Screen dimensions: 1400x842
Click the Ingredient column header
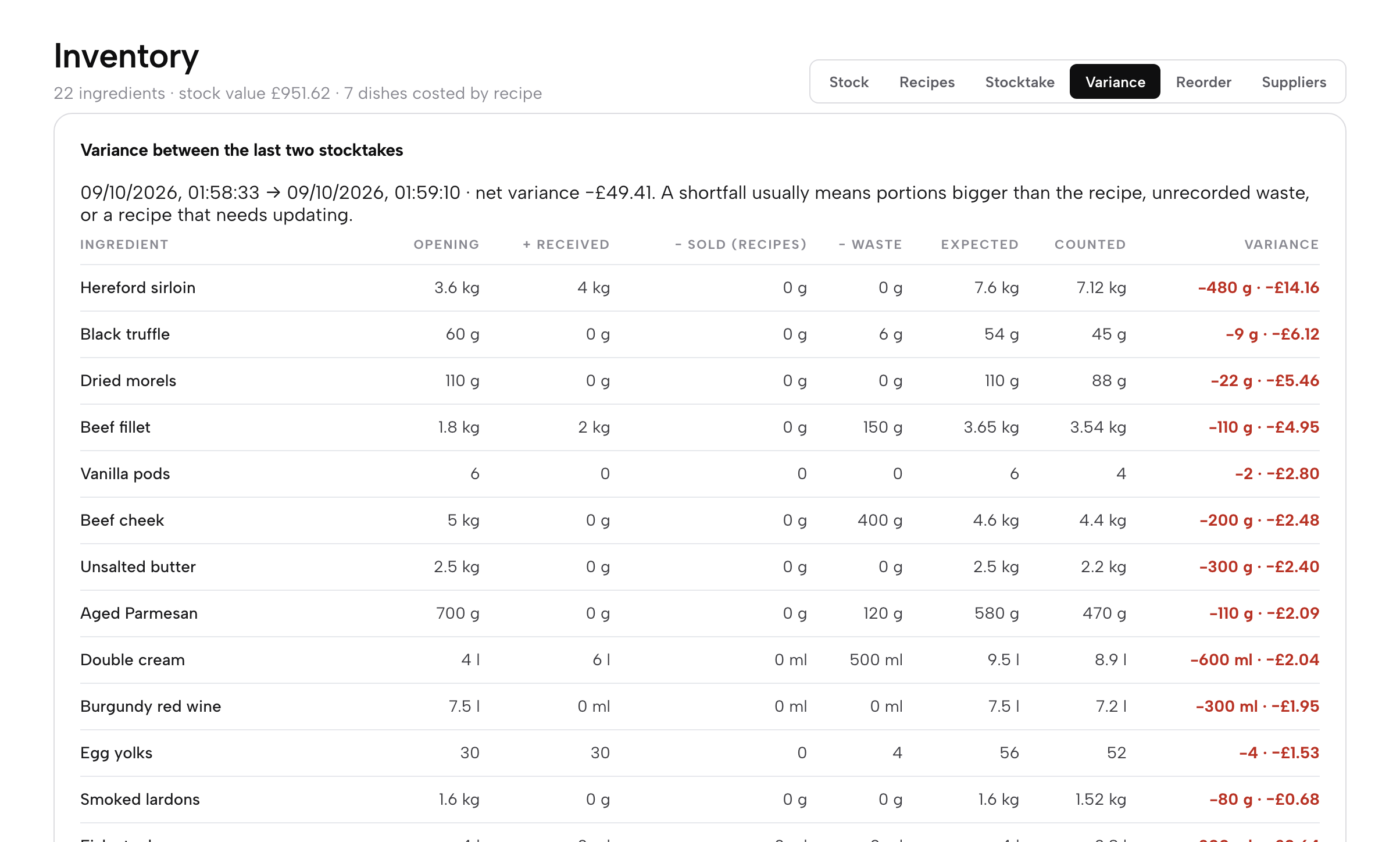[x=124, y=244]
